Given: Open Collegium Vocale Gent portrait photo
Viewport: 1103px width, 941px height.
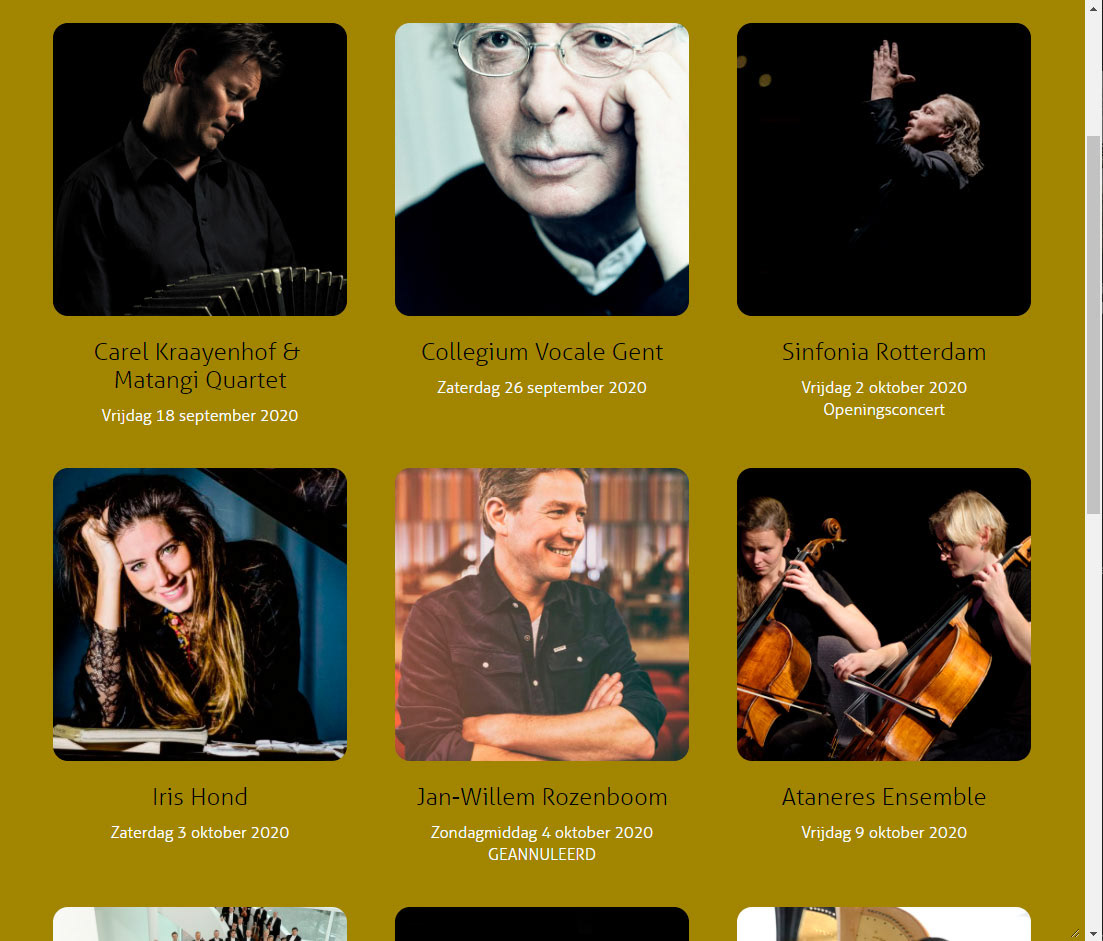Looking at the screenshot, I should click(542, 169).
